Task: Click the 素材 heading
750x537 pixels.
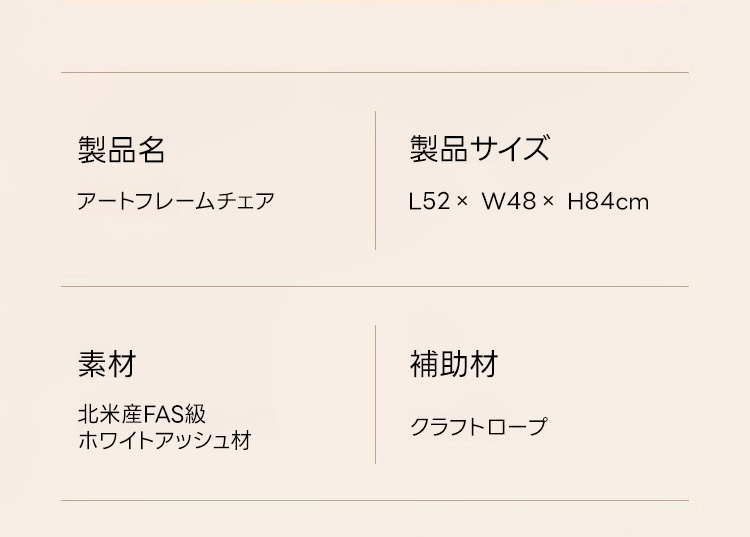Action: click(x=107, y=364)
